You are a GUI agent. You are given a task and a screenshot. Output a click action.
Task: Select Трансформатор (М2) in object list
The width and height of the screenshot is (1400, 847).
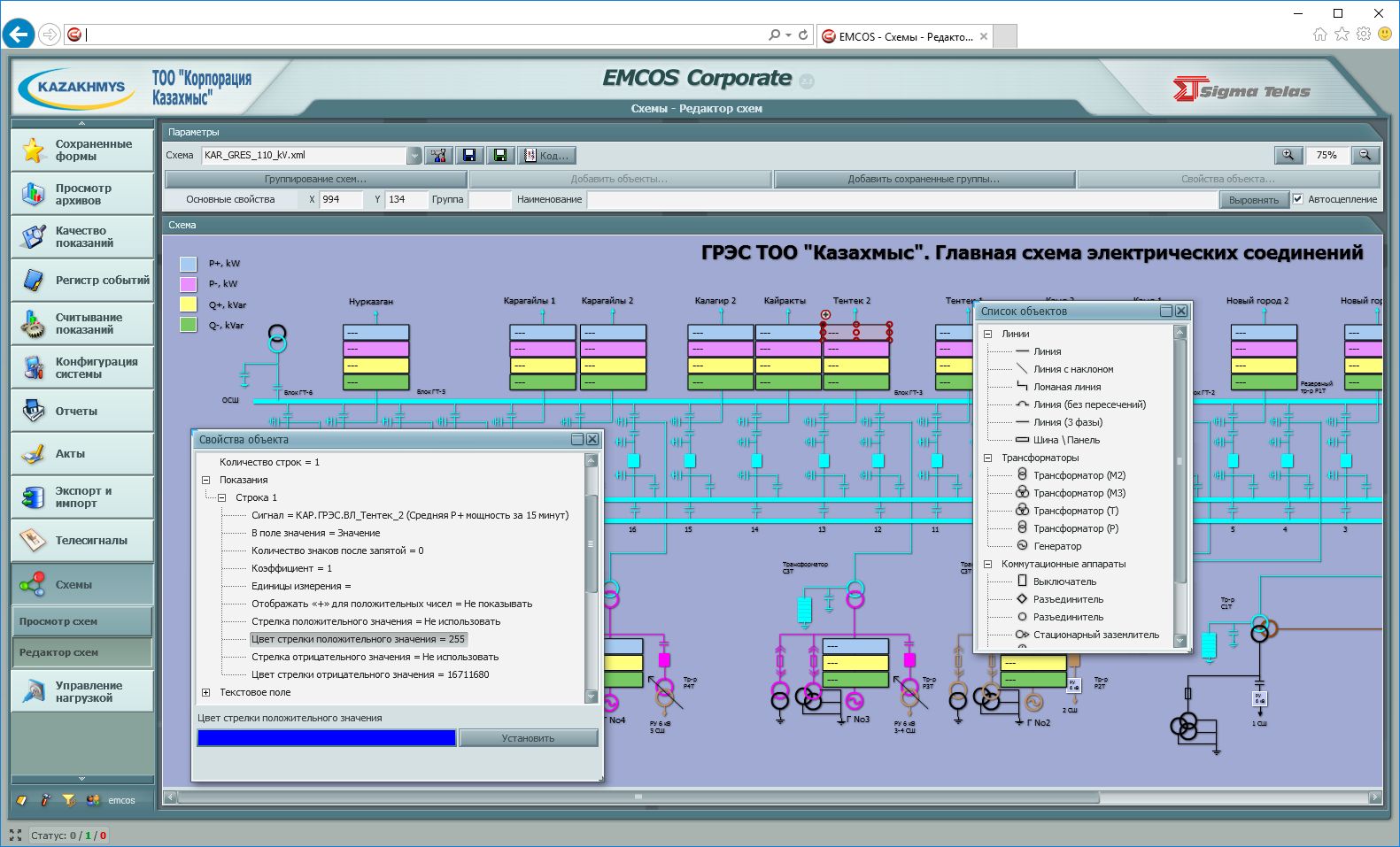pos(1079,475)
